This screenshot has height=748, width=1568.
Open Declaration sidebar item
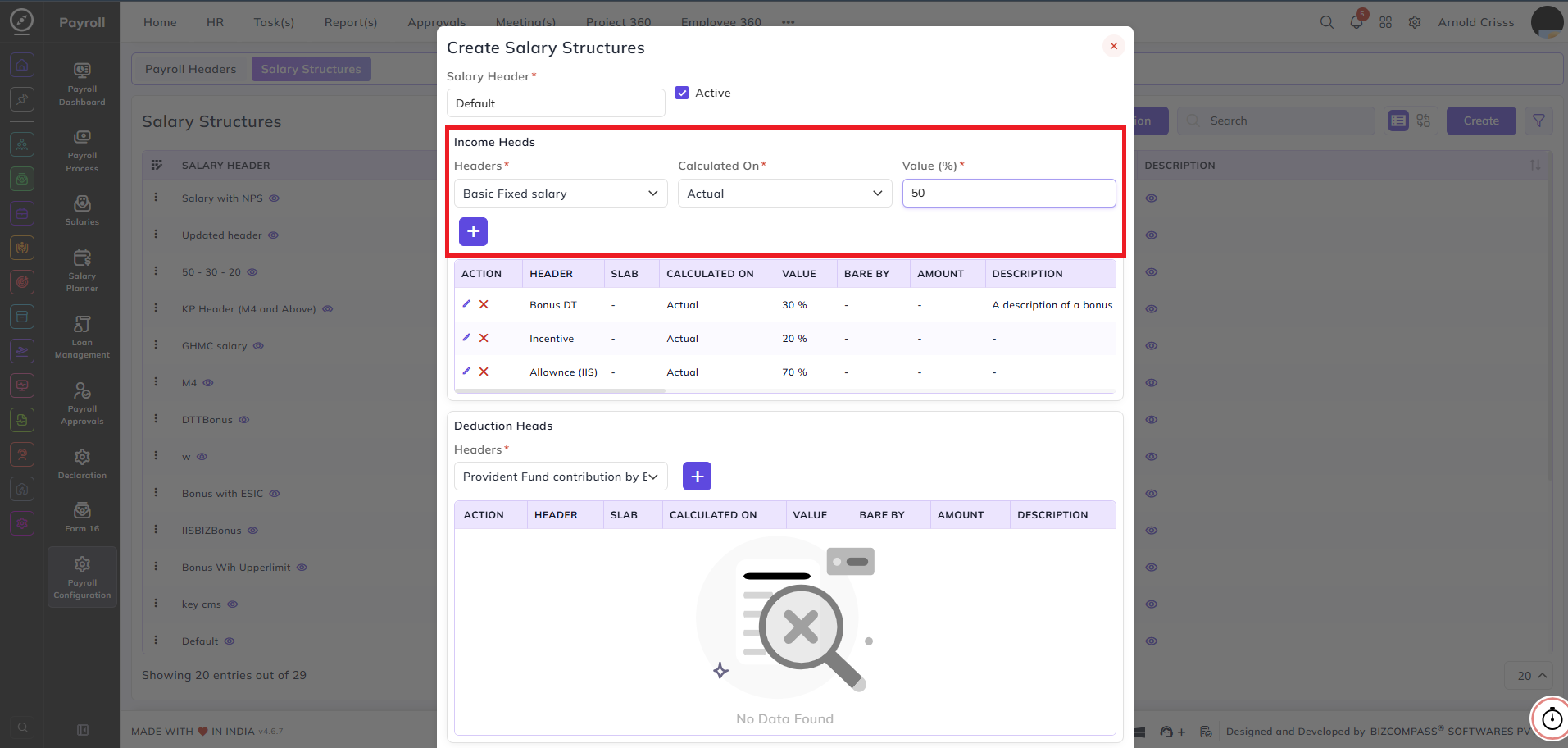tap(82, 463)
